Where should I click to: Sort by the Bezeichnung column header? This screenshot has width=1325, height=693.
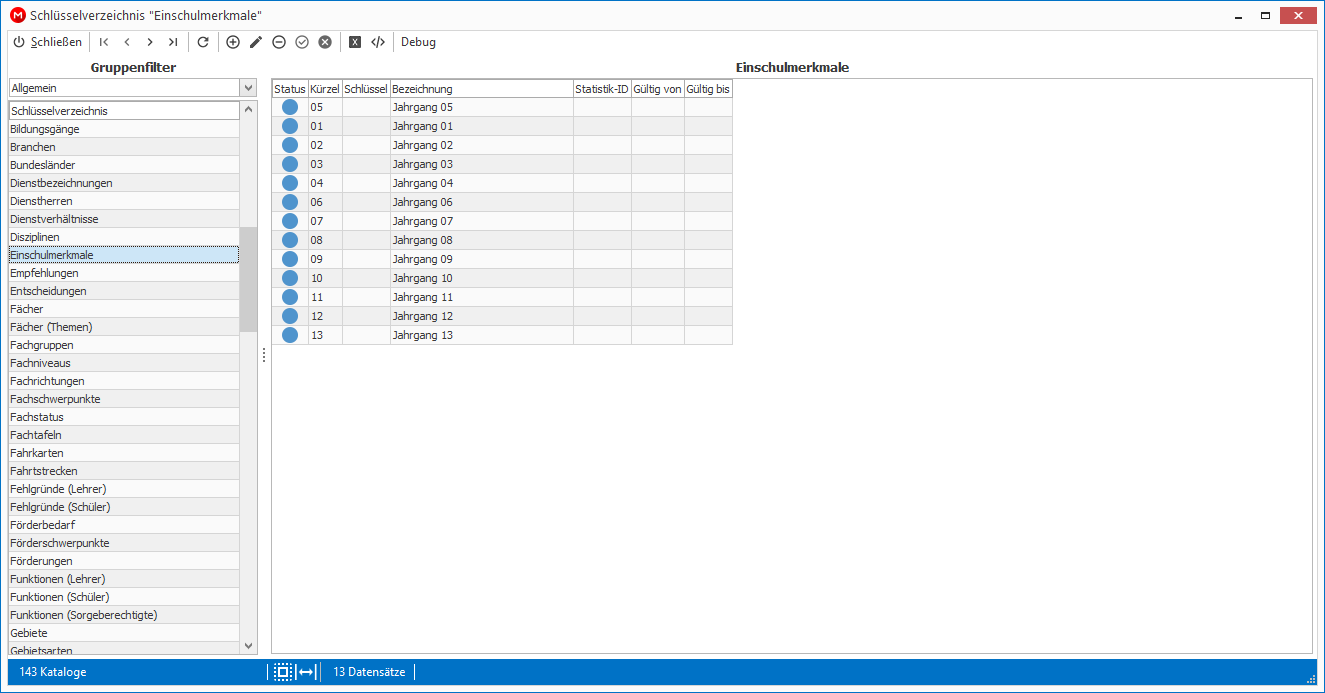(x=481, y=89)
